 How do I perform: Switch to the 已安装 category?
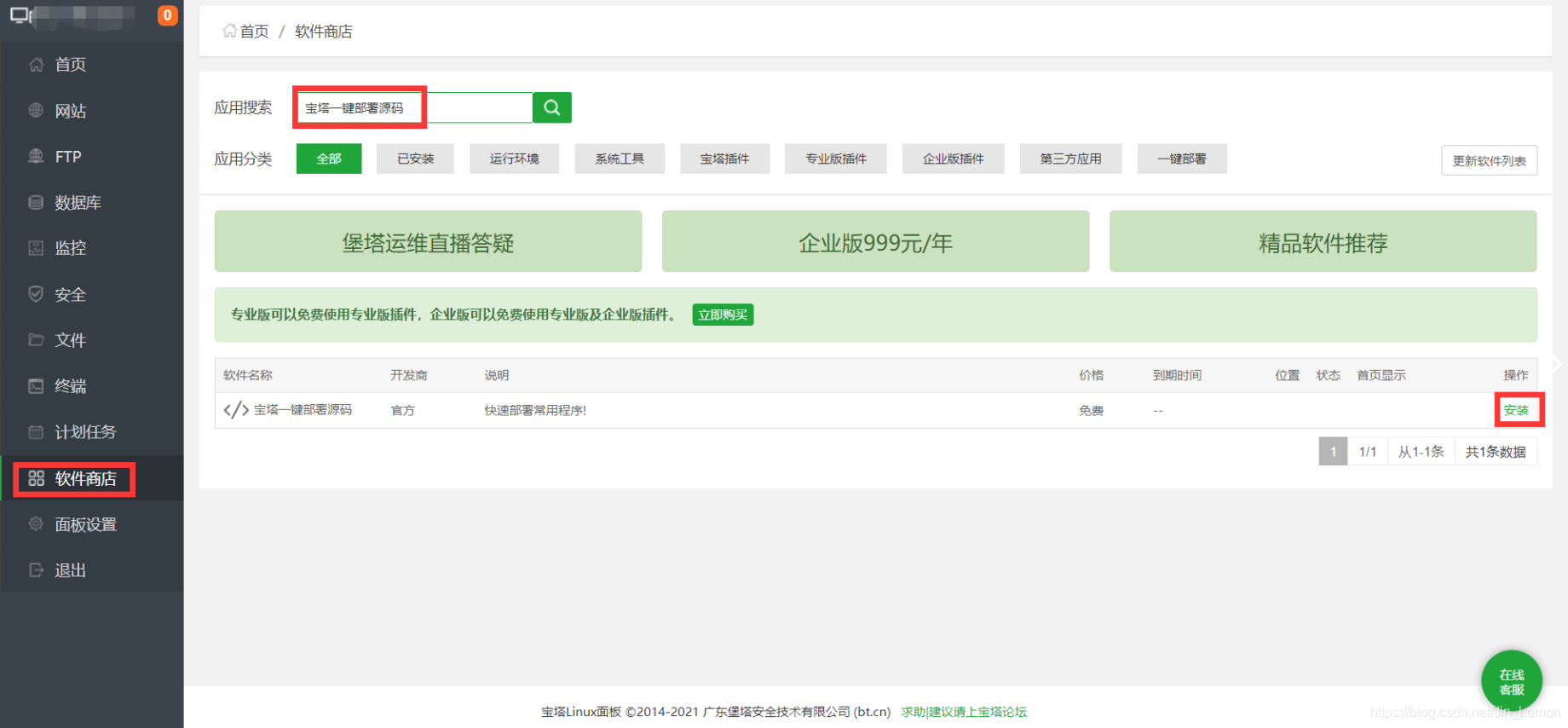415,159
